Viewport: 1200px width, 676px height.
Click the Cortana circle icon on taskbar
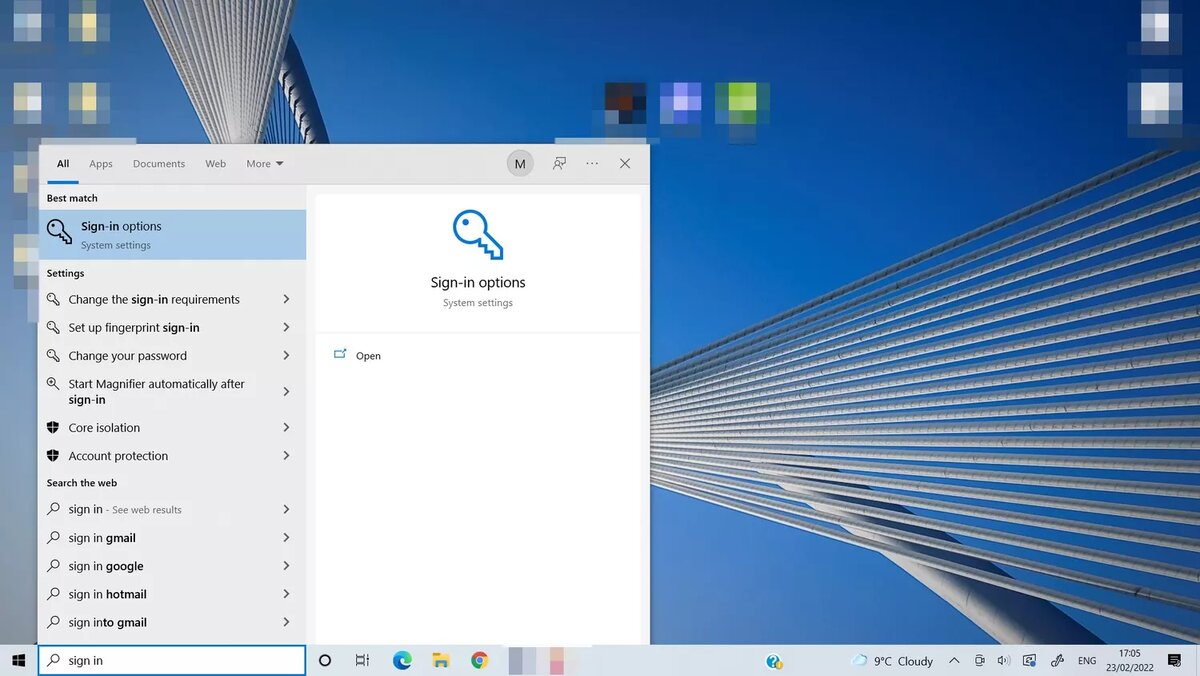325,660
